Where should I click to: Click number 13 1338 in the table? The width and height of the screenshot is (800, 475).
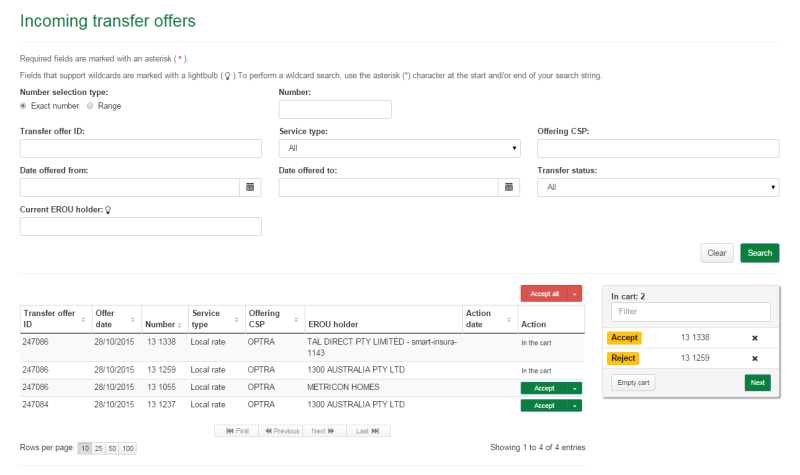pos(161,342)
